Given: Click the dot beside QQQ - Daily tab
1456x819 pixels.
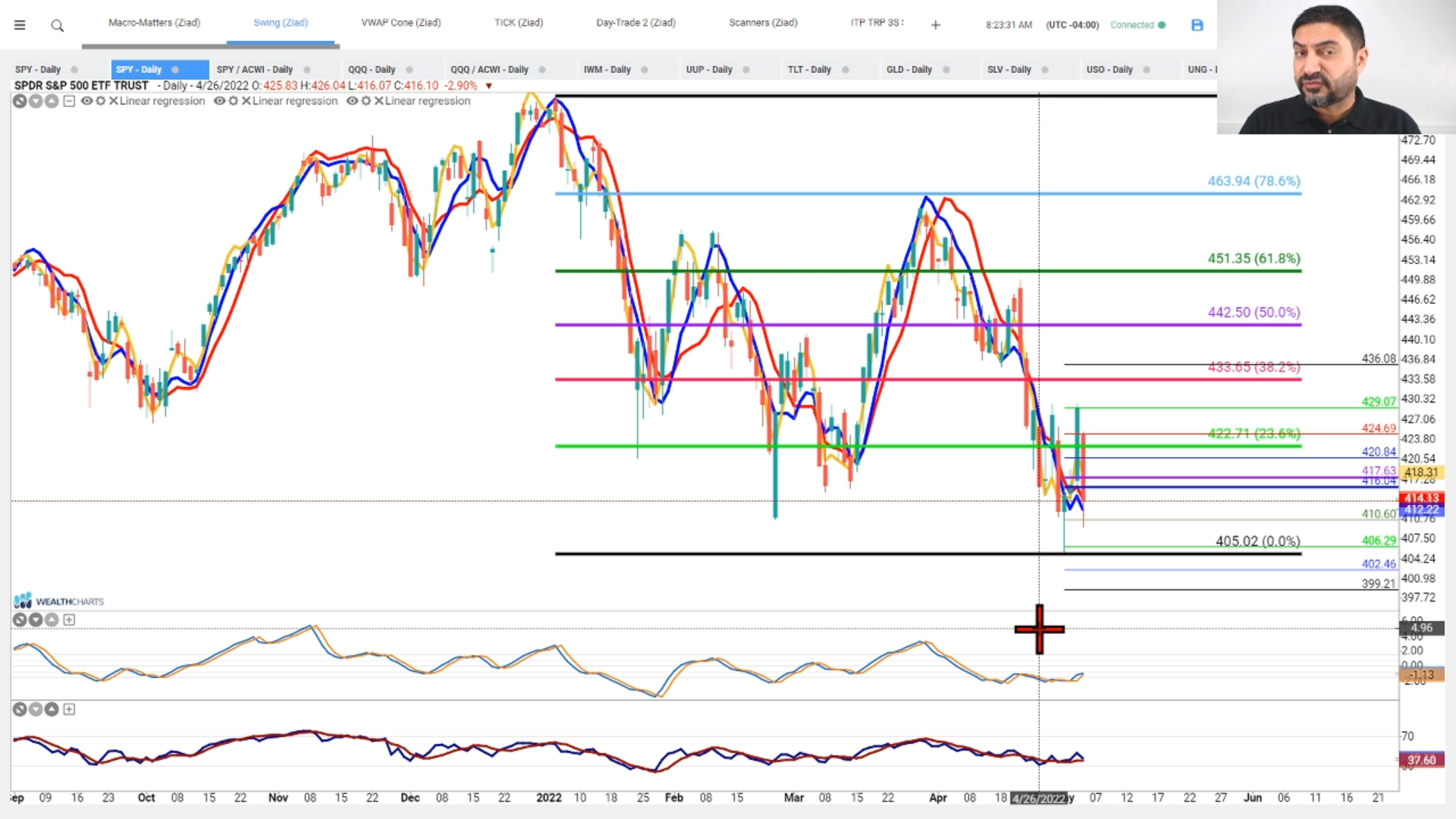Looking at the screenshot, I should (x=409, y=70).
